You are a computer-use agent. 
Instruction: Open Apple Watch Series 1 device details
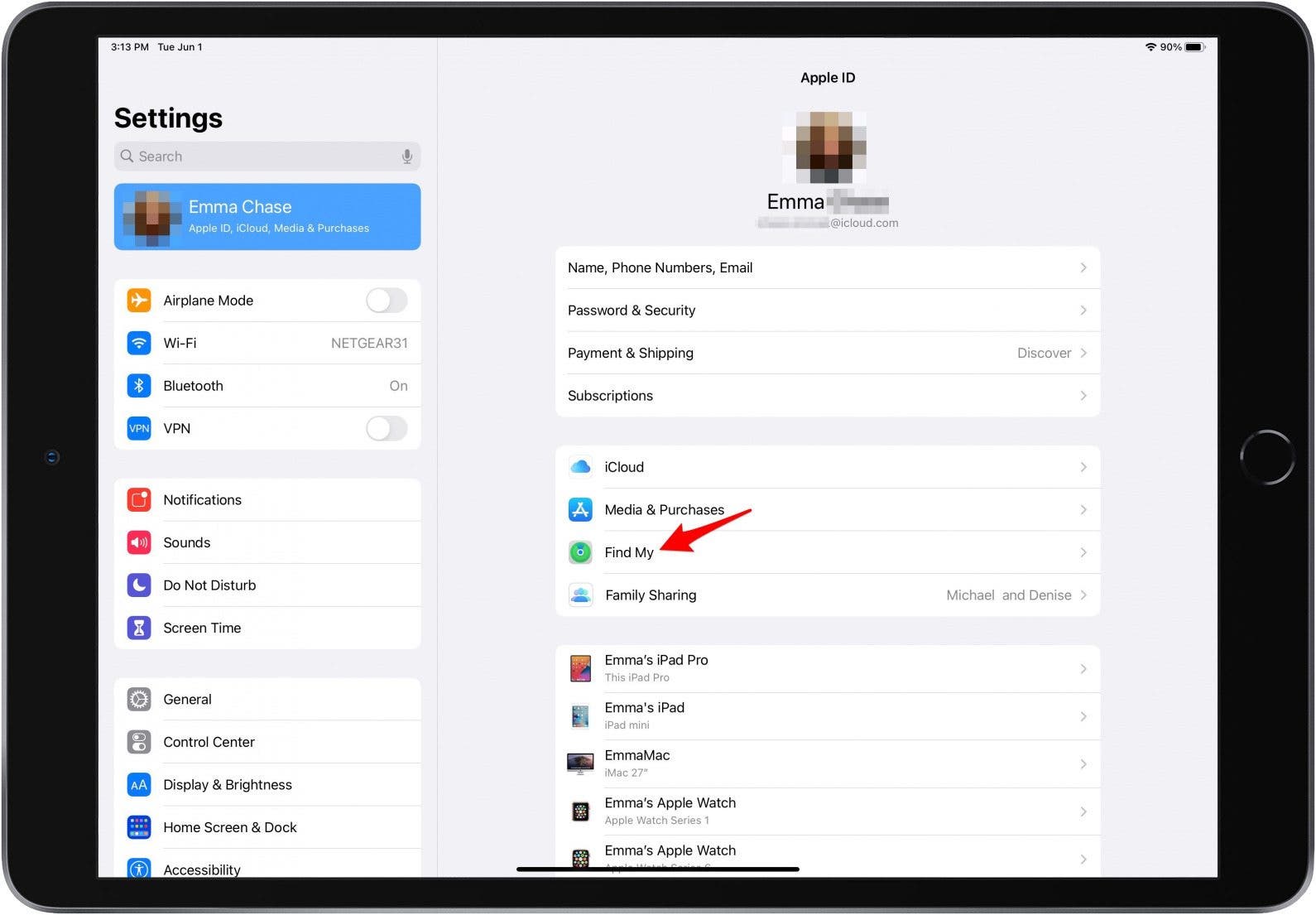coord(828,811)
